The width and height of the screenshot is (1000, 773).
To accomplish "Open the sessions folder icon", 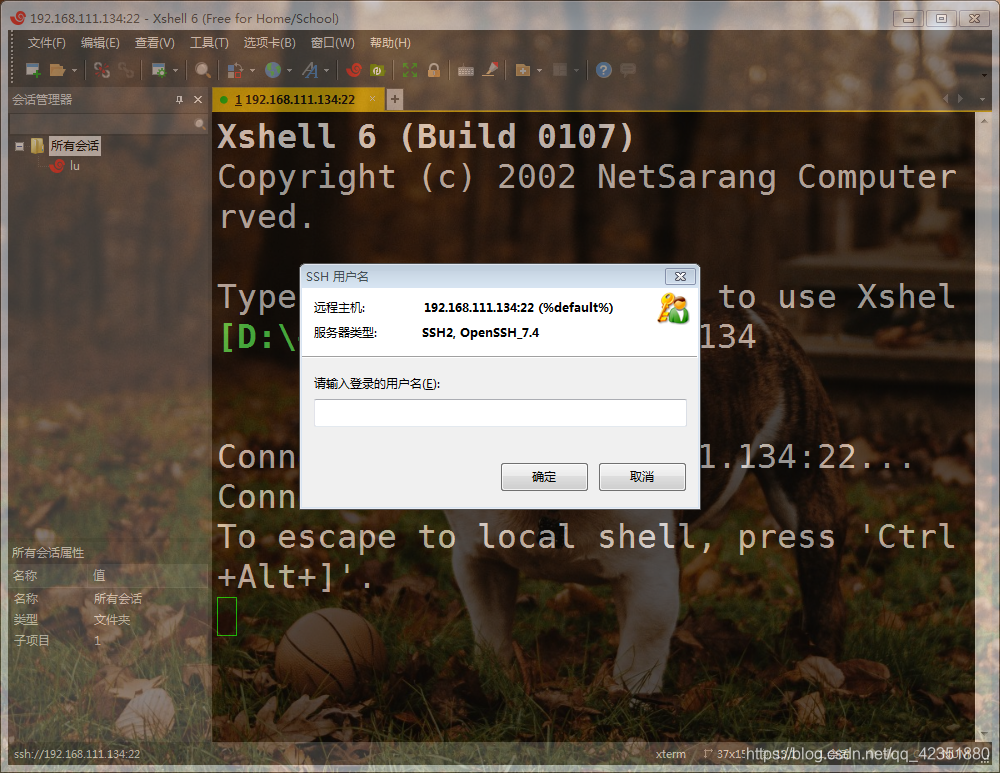I will coord(57,70).
